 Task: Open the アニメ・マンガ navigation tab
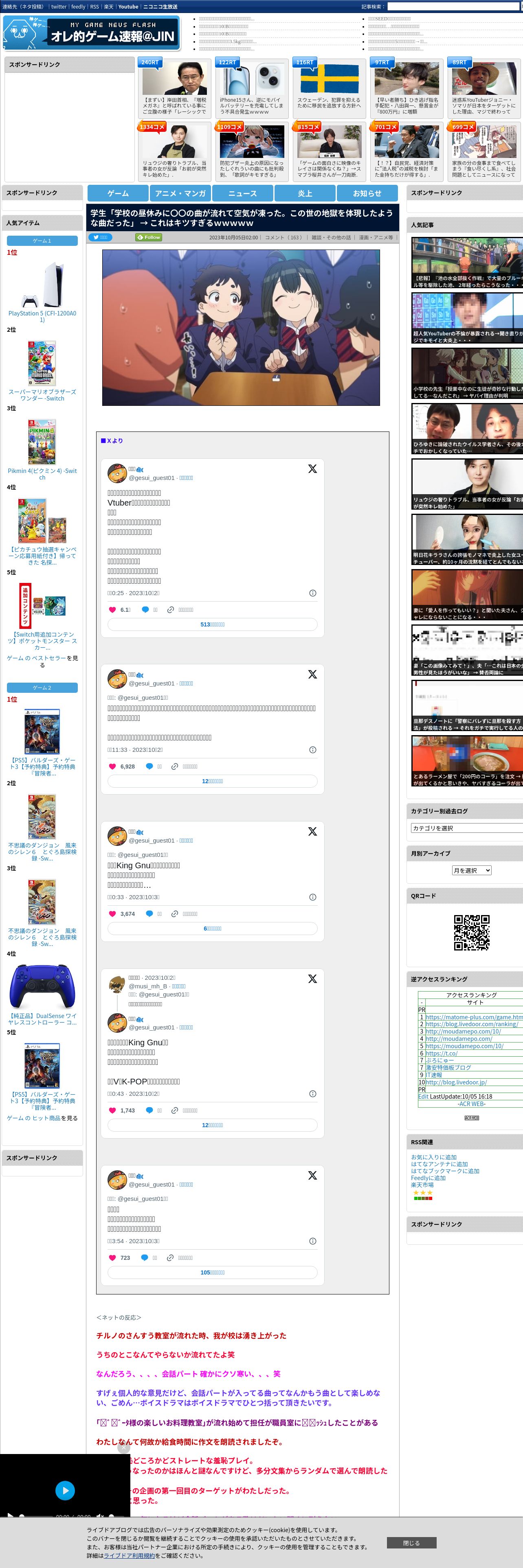coord(180,193)
